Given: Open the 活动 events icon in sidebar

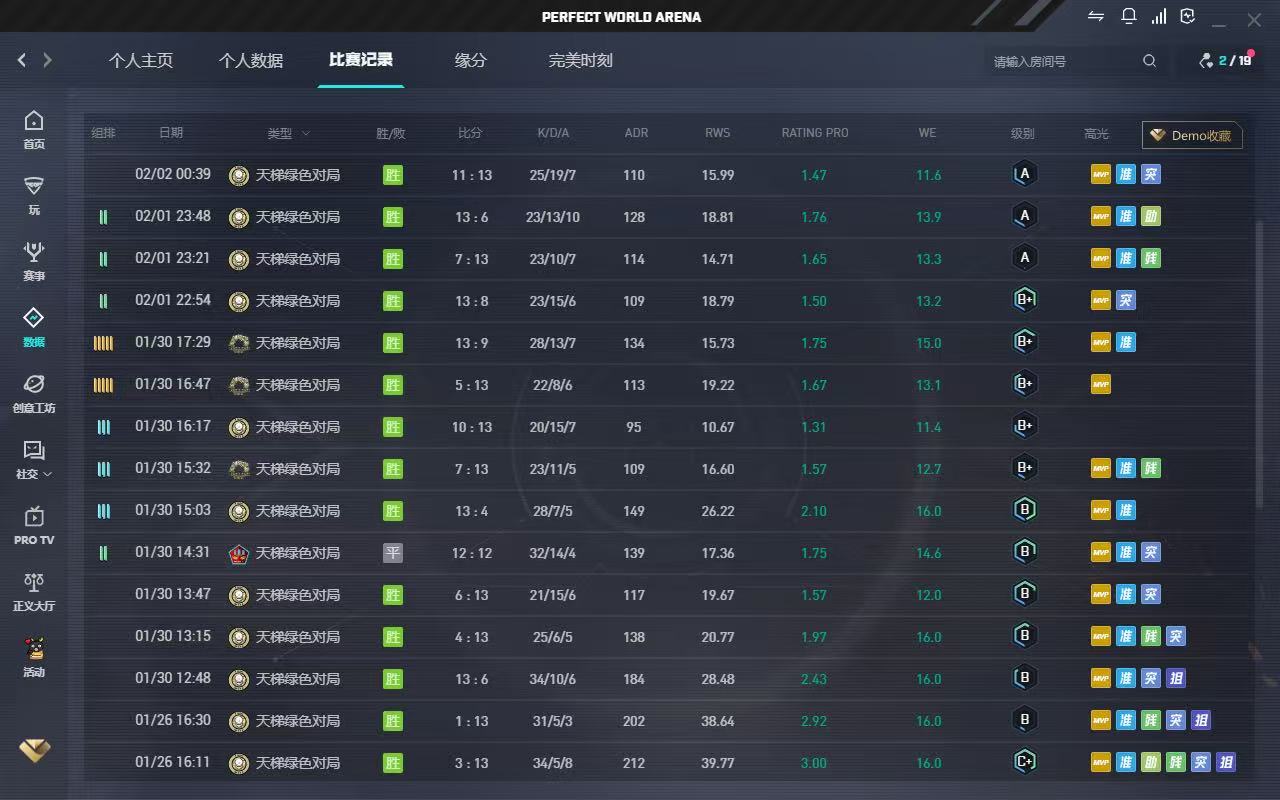Looking at the screenshot, I should click(x=34, y=657).
